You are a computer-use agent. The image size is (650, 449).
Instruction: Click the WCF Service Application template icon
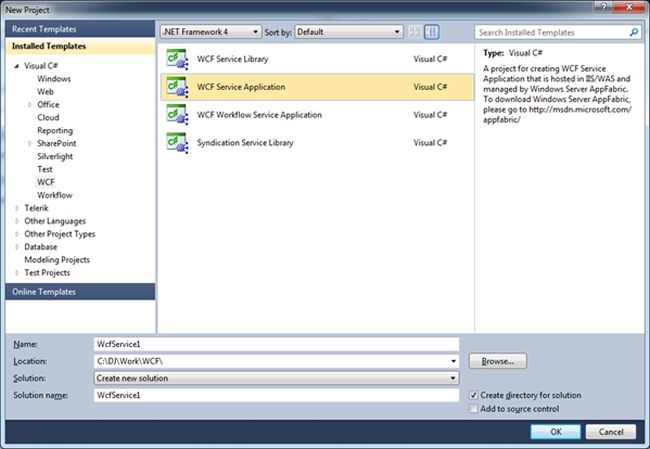[x=177, y=87]
